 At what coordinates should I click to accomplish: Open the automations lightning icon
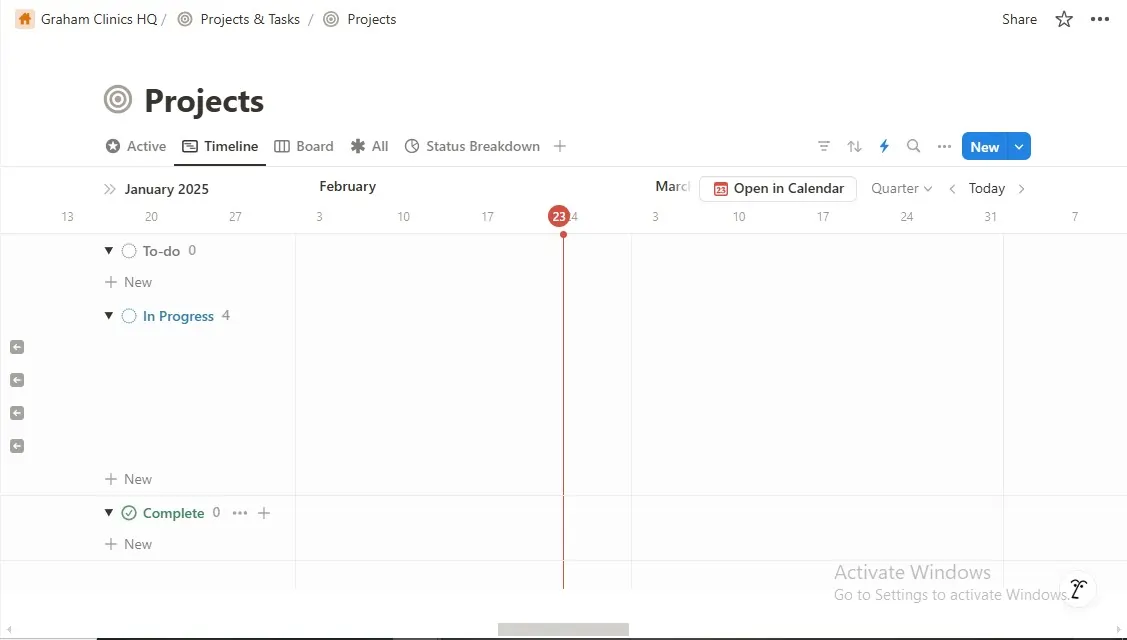tap(884, 146)
